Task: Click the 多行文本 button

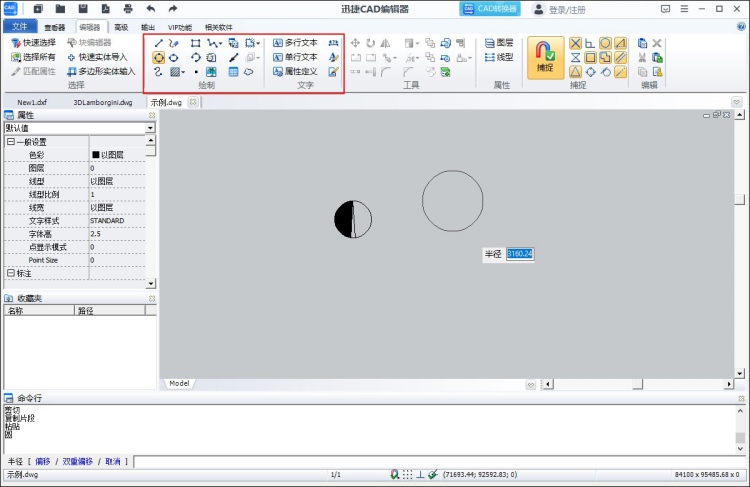Action: pos(295,43)
